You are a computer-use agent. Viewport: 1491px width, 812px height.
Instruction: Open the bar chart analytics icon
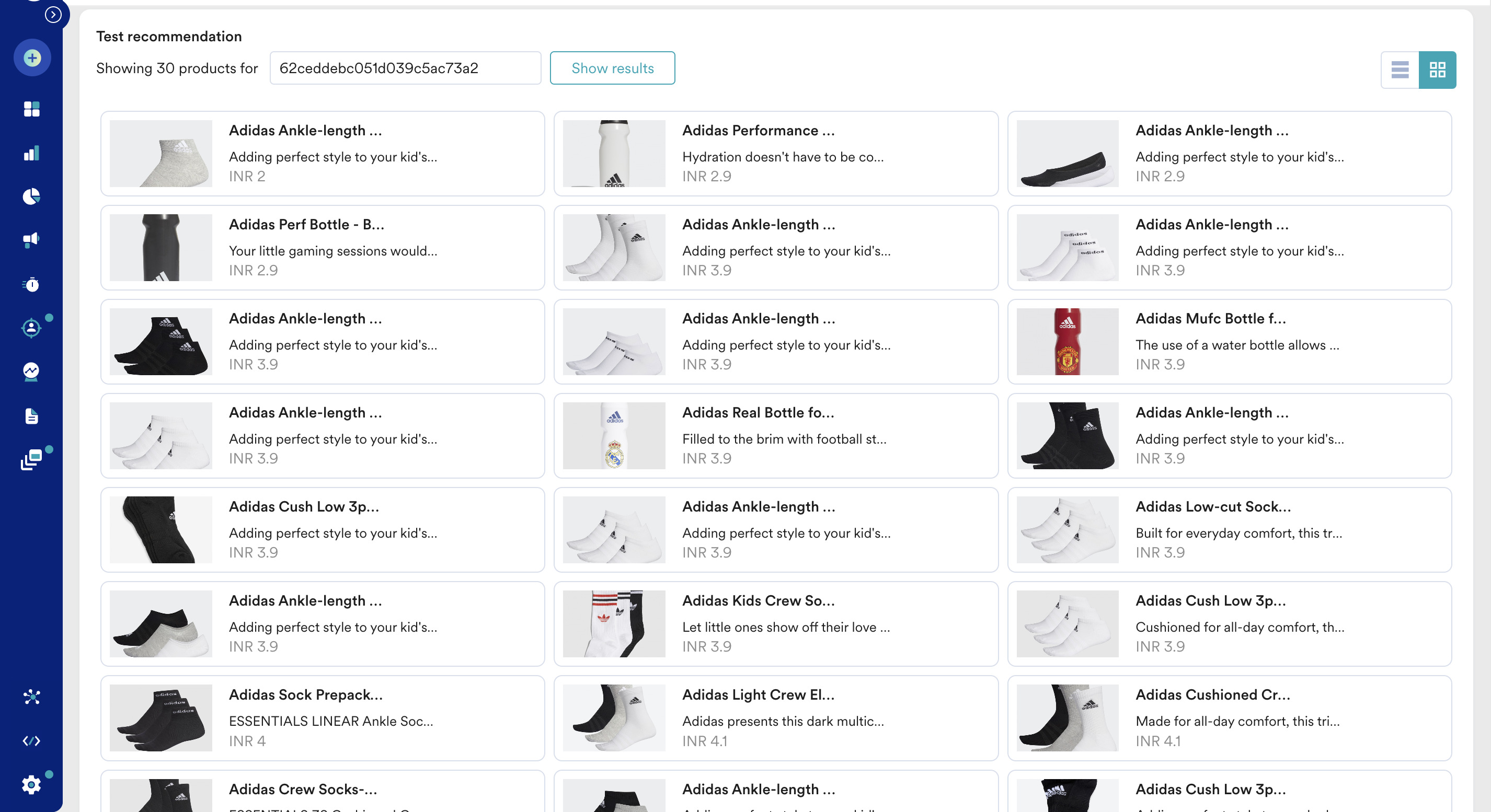point(32,153)
